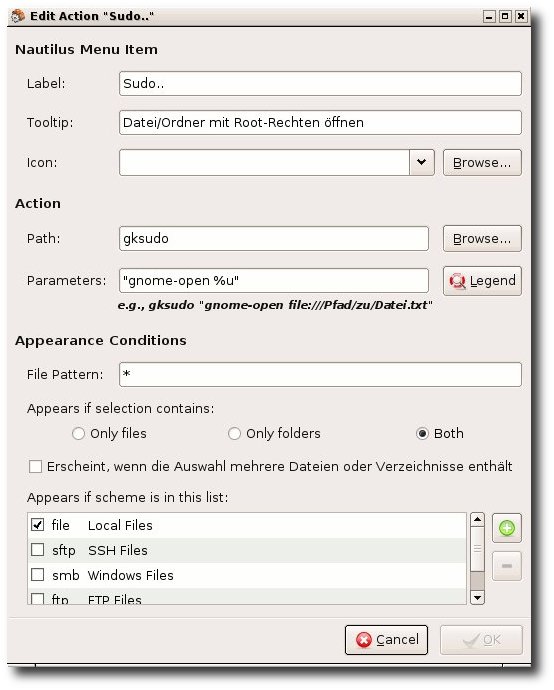Click the Label field containing Sudo..
Screen dimensions: 554x690
[x=320, y=84]
